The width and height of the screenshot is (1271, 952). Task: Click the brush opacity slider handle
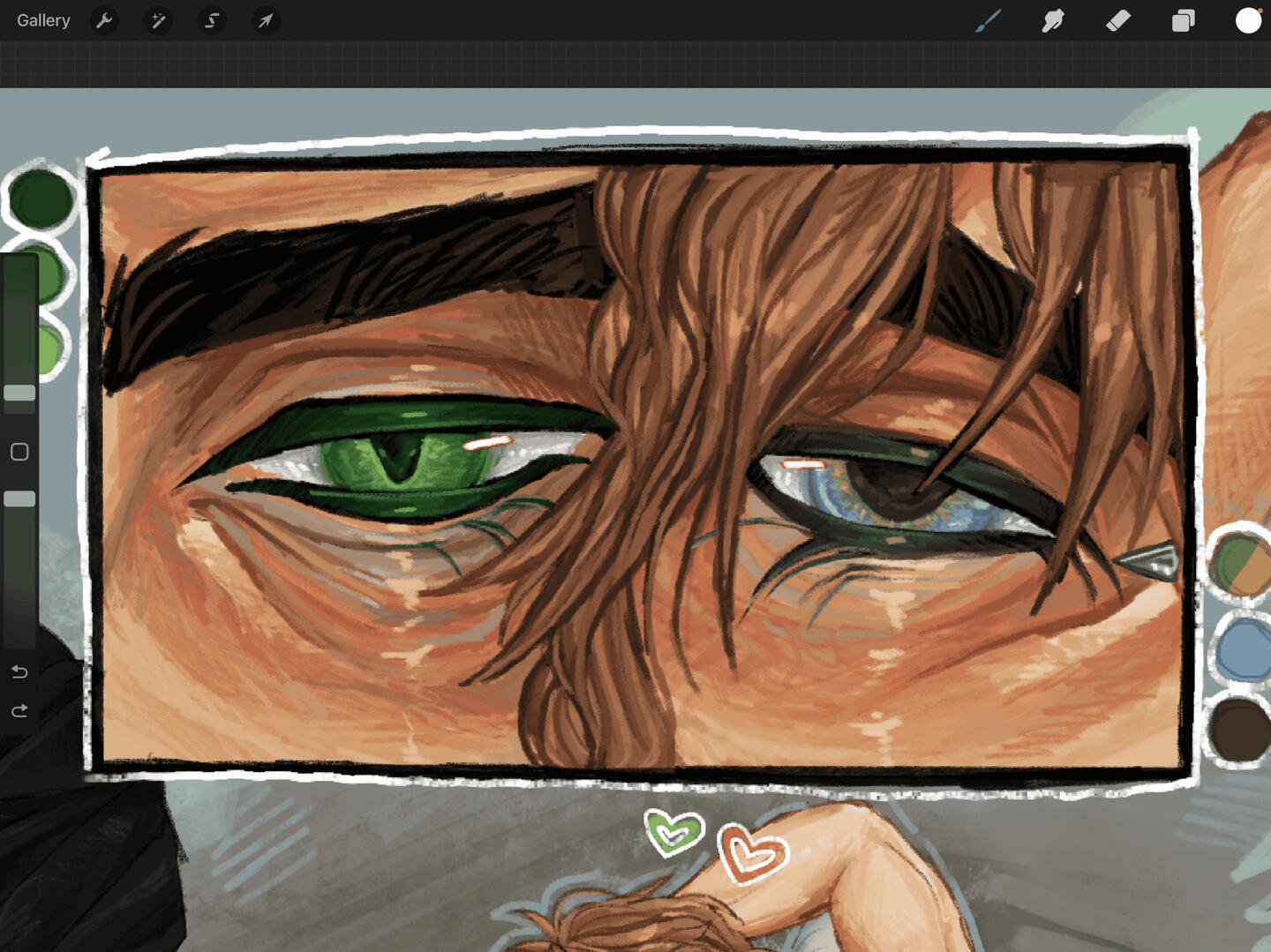(x=19, y=499)
